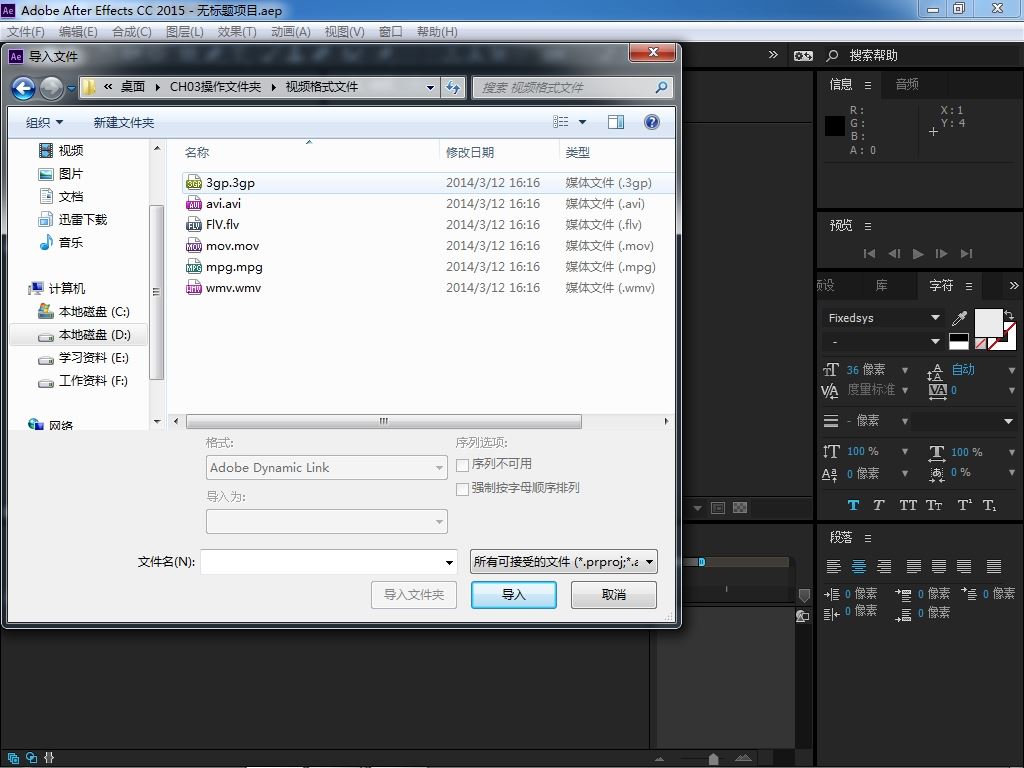
Task: Pick a color with the eyedropper in Character panel
Action: click(959, 318)
